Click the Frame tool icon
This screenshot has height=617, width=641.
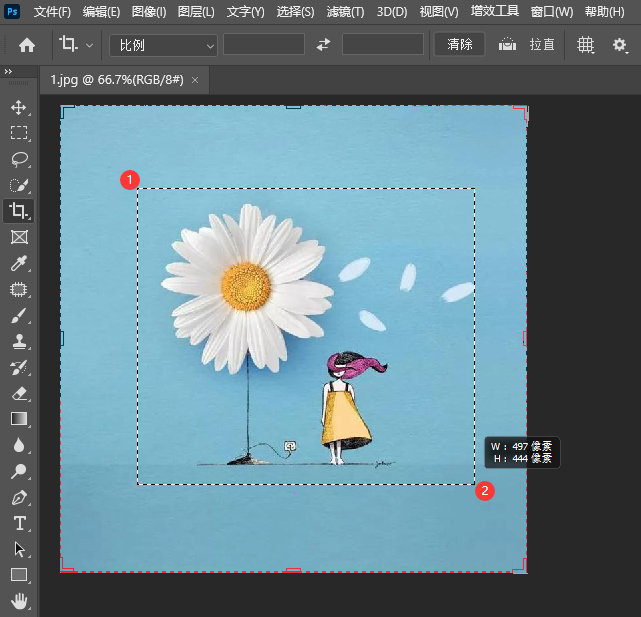18,237
